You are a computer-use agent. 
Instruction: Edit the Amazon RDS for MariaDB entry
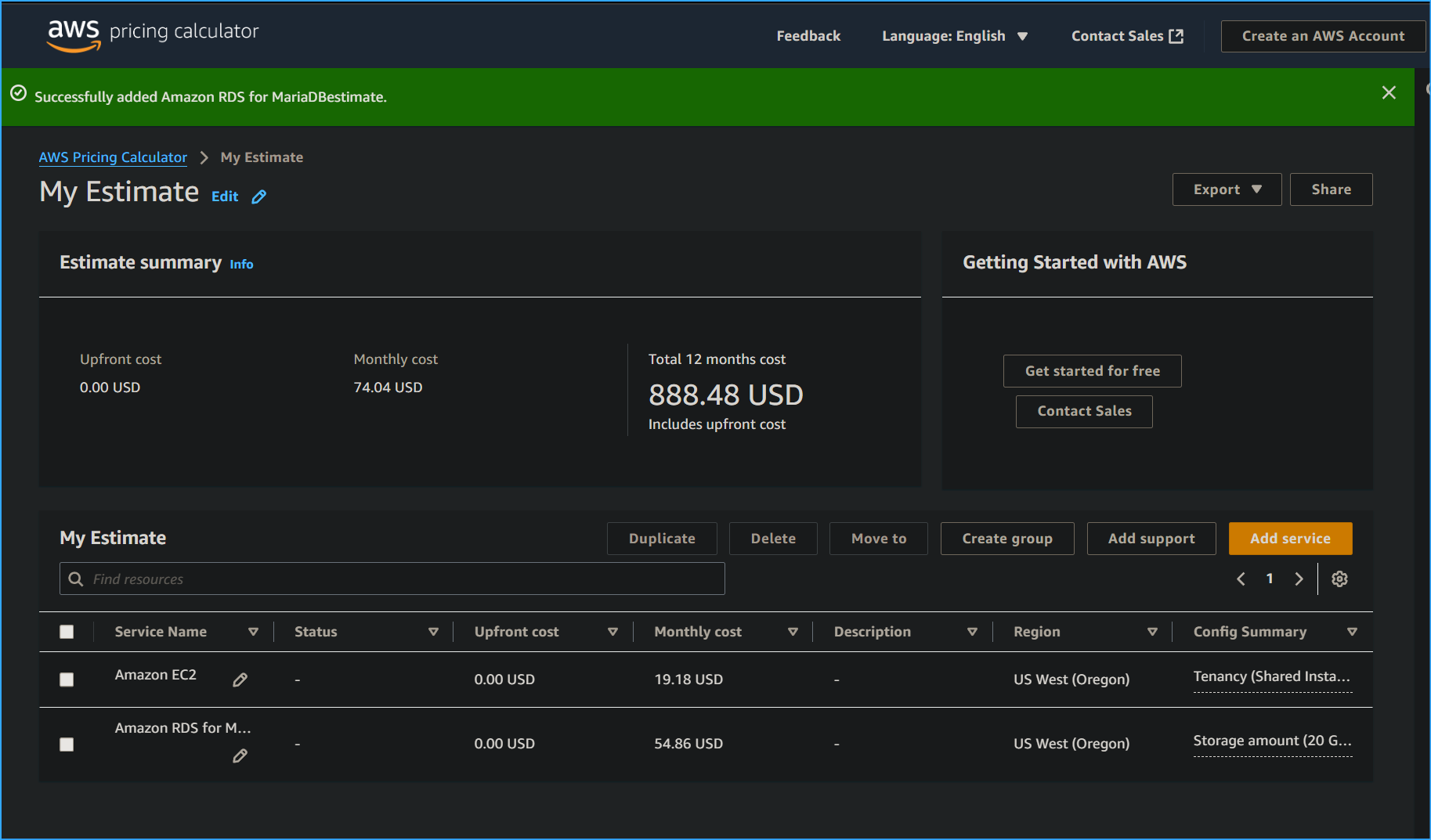[x=240, y=755]
